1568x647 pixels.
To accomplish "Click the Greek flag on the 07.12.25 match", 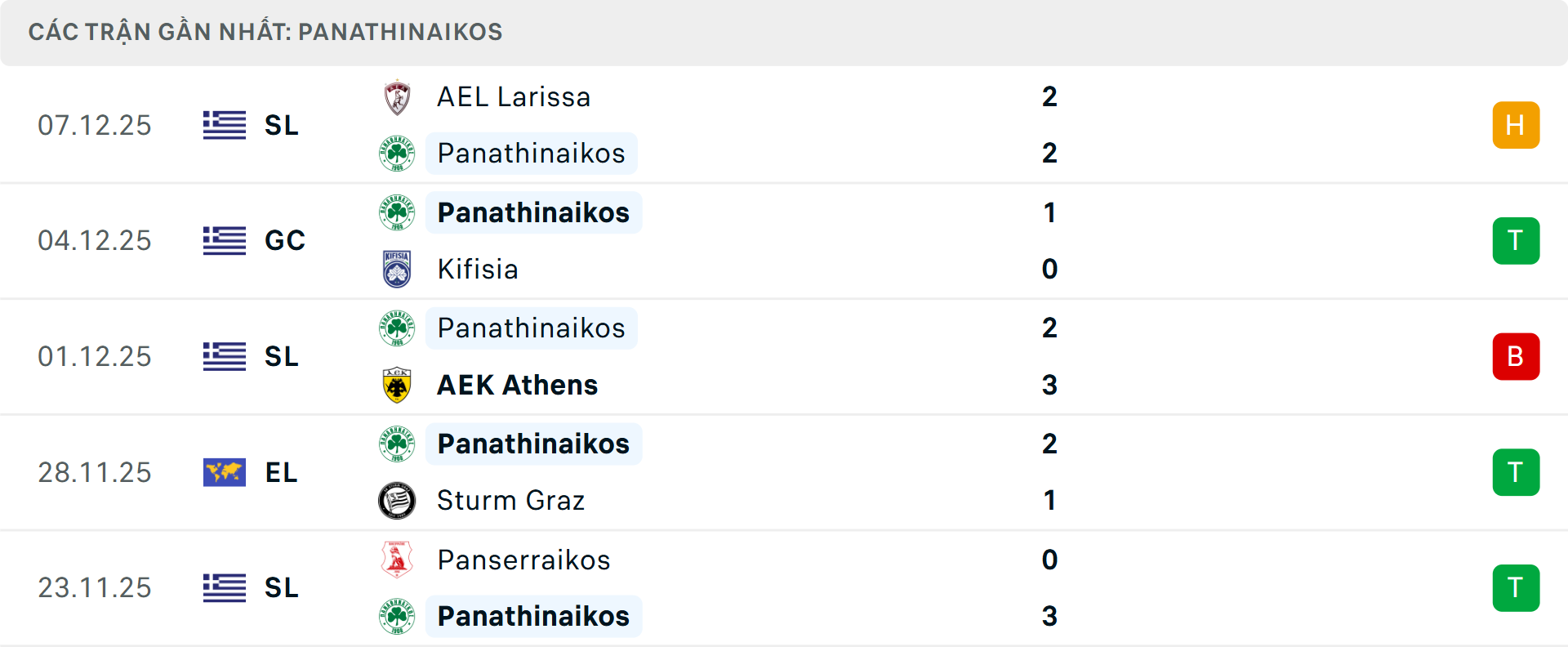I will 225,125.
